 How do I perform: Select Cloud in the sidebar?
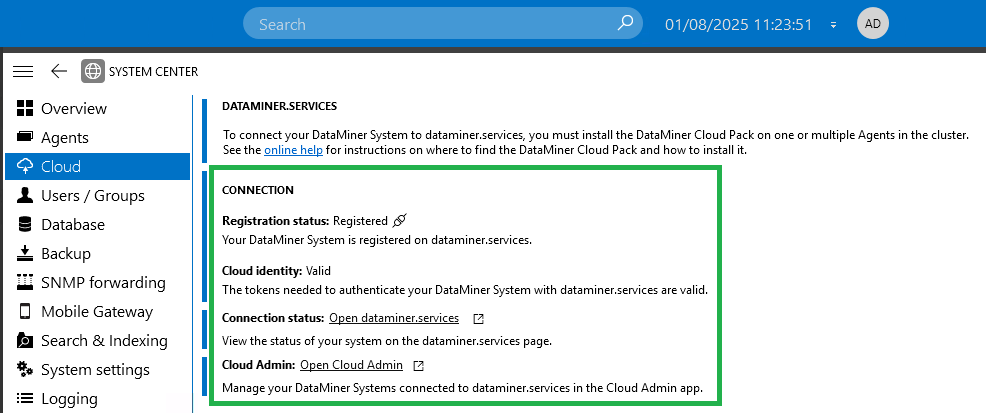(97, 166)
